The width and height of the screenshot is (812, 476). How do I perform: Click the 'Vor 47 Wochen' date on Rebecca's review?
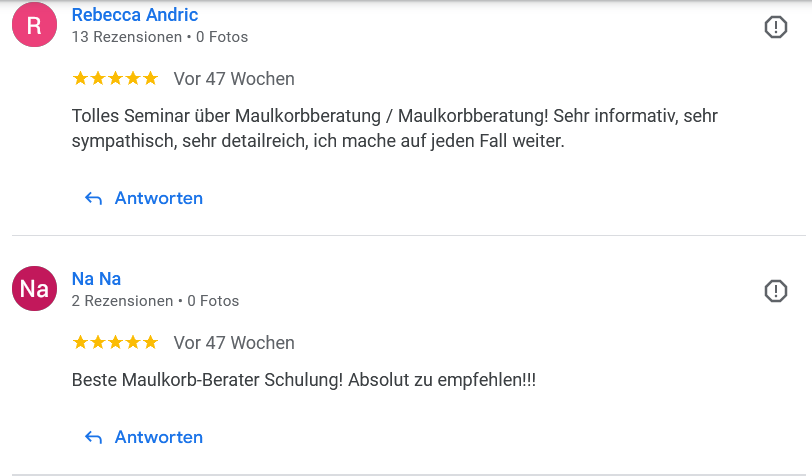tap(234, 79)
